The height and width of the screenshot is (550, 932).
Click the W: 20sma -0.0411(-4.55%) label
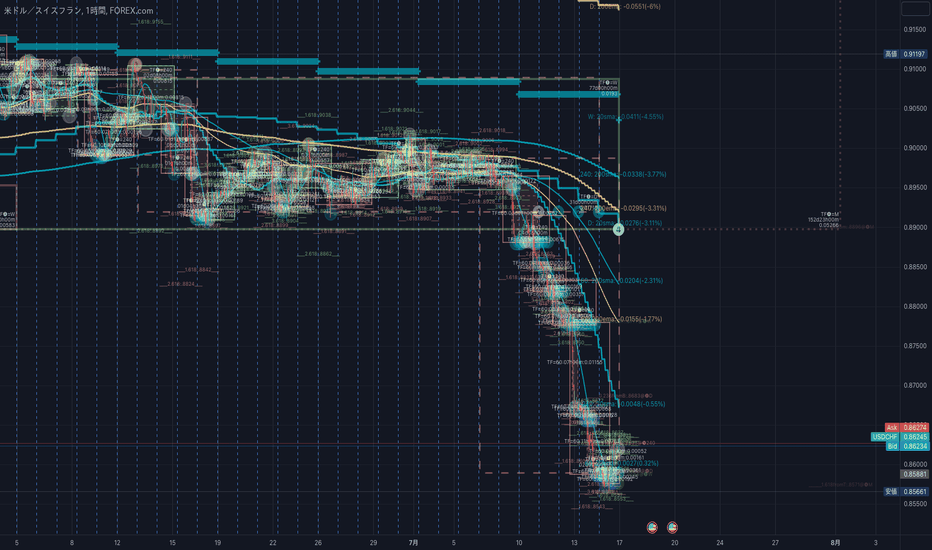coord(625,117)
